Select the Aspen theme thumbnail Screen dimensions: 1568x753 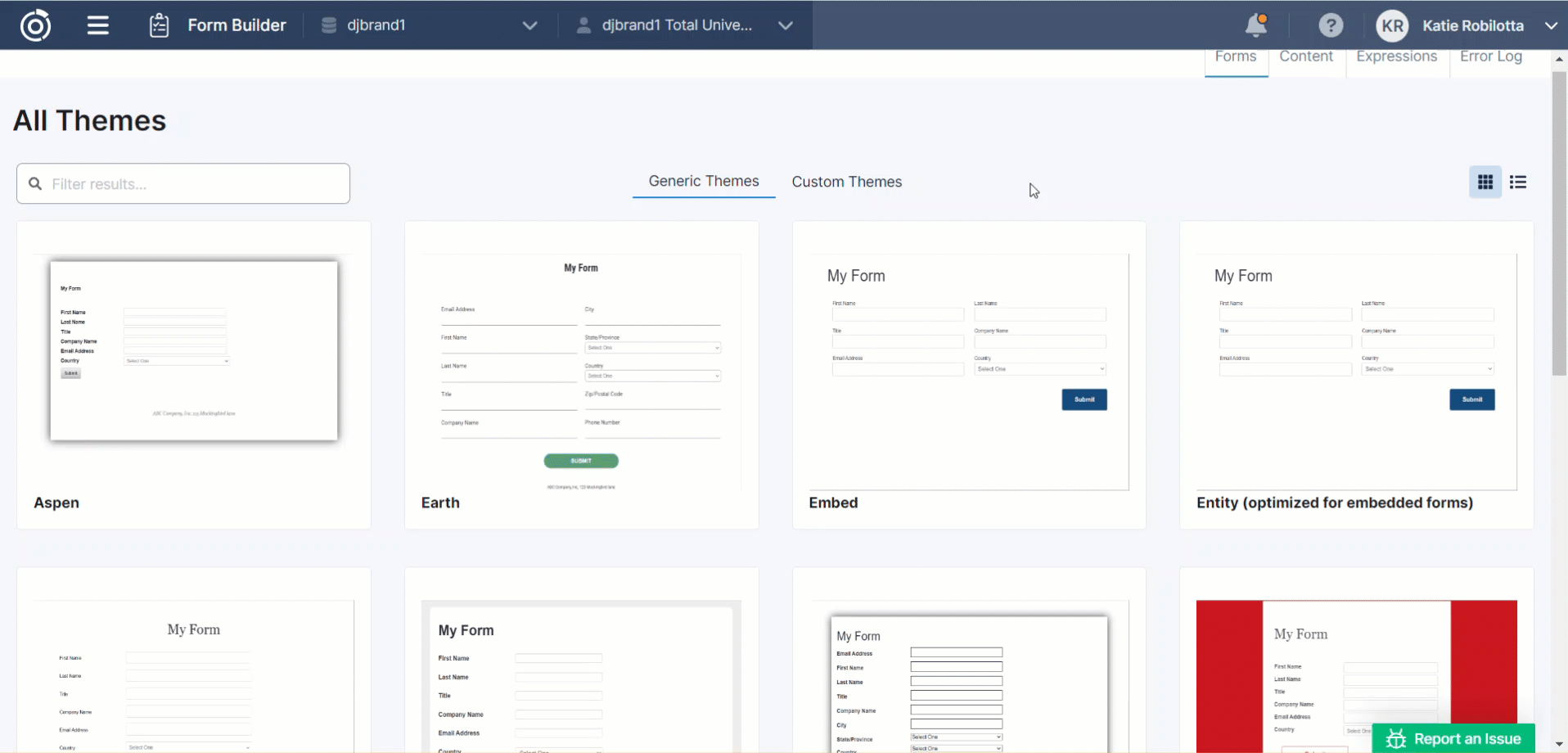click(194, 352)
